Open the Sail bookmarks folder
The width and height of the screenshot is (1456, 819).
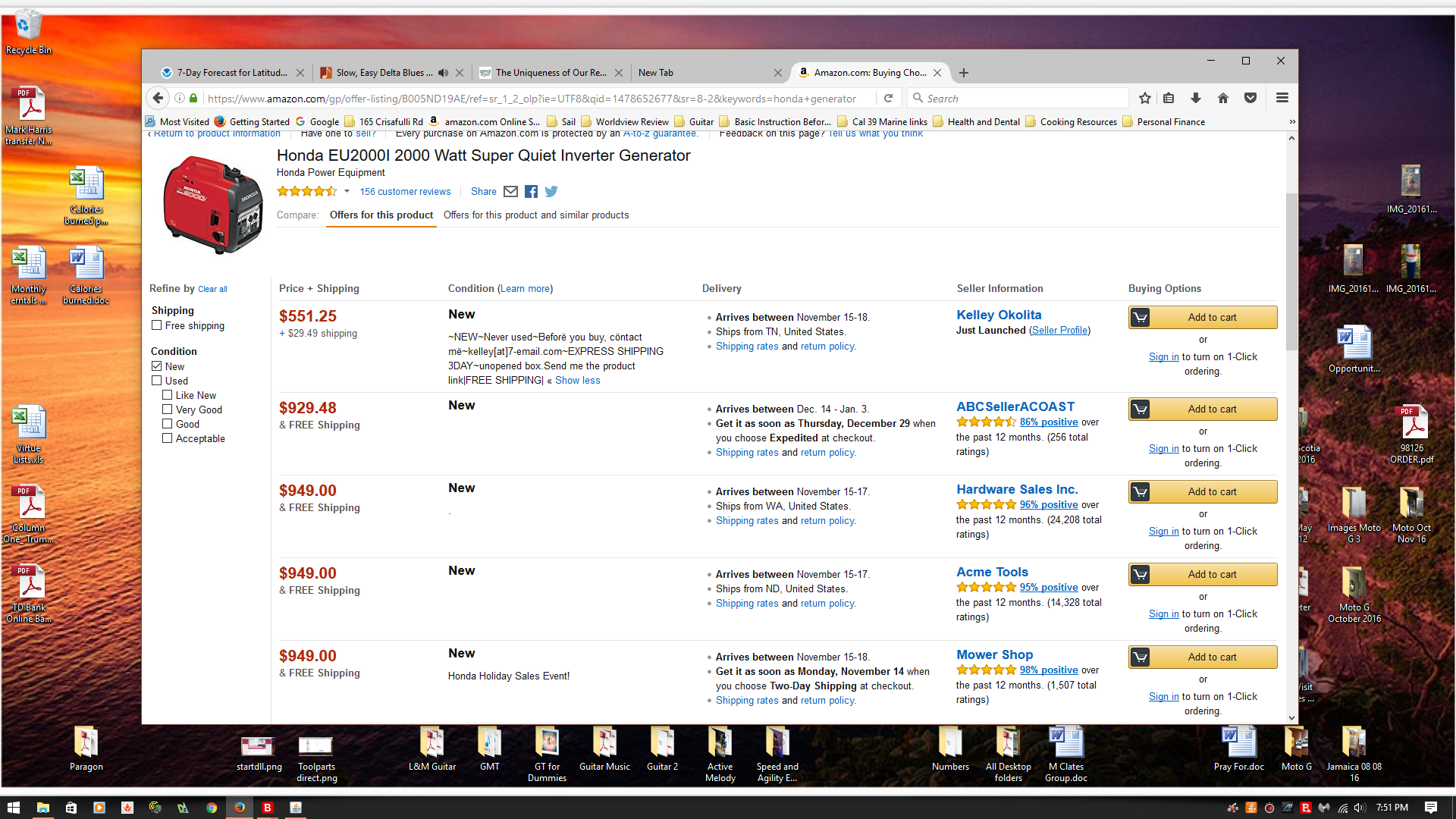click(561, 122)
